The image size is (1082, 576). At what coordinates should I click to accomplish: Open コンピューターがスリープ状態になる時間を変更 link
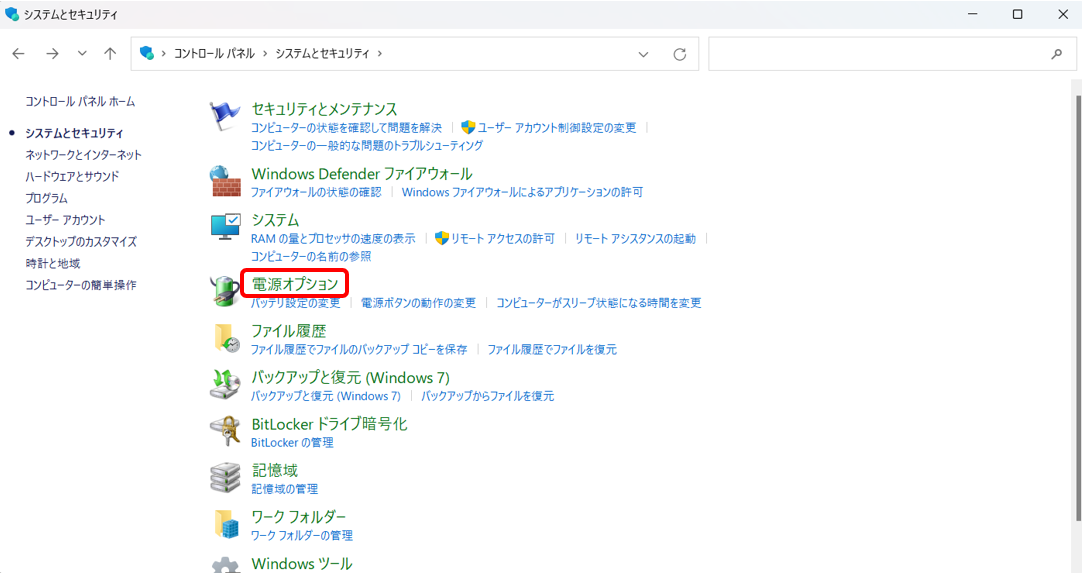[599, 303]
